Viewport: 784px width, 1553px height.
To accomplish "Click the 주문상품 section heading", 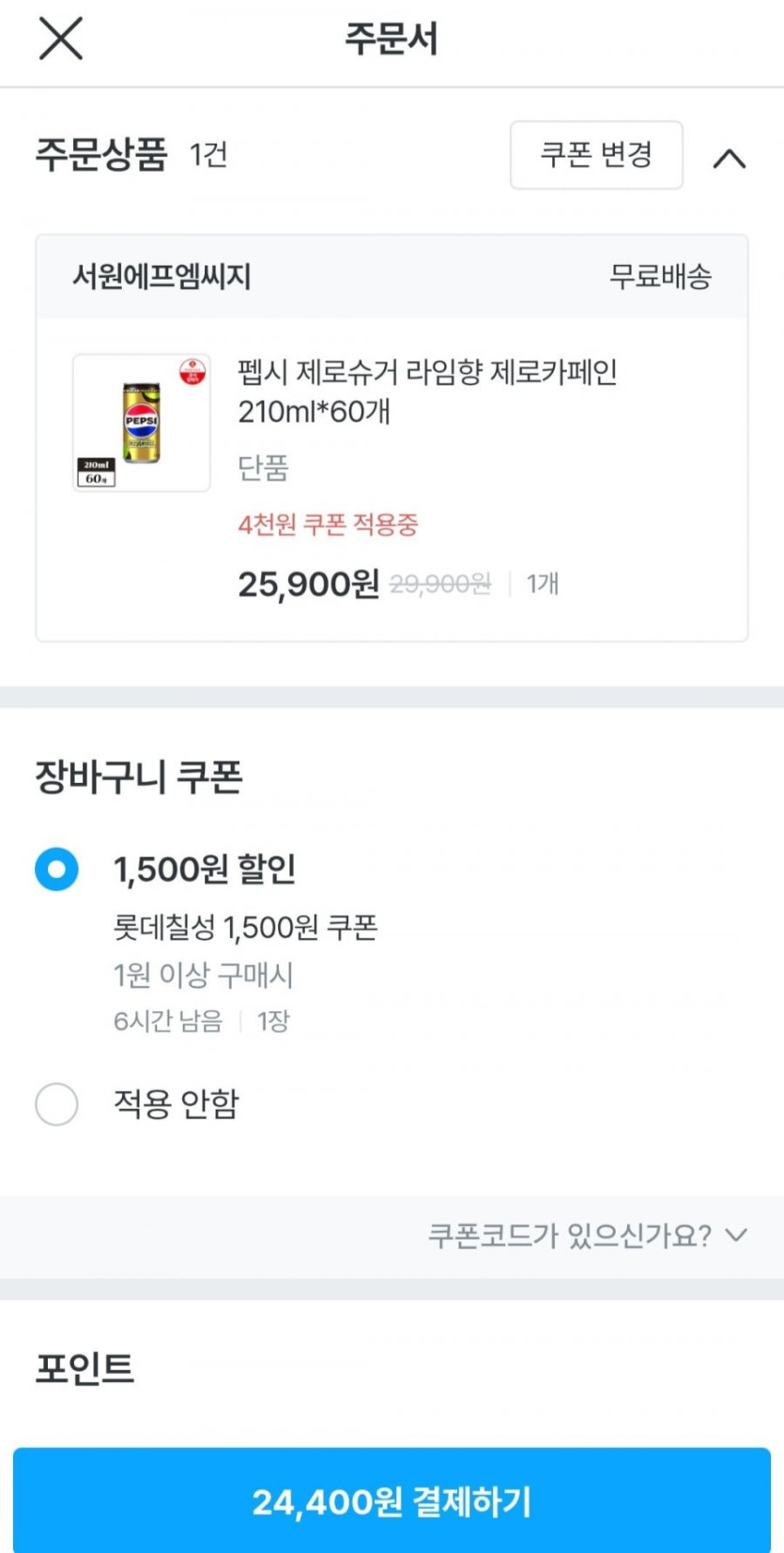I will (101, 155).
